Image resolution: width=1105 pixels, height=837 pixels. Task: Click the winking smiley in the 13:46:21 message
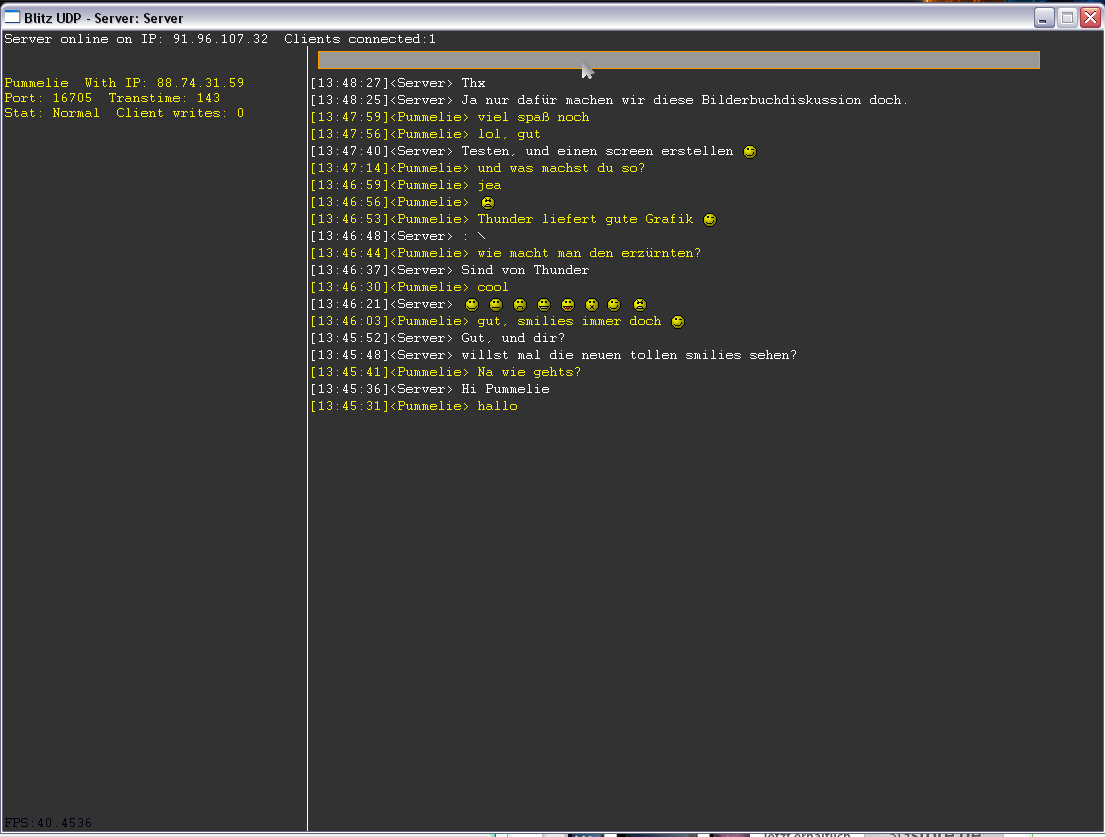tap(615, 304)
